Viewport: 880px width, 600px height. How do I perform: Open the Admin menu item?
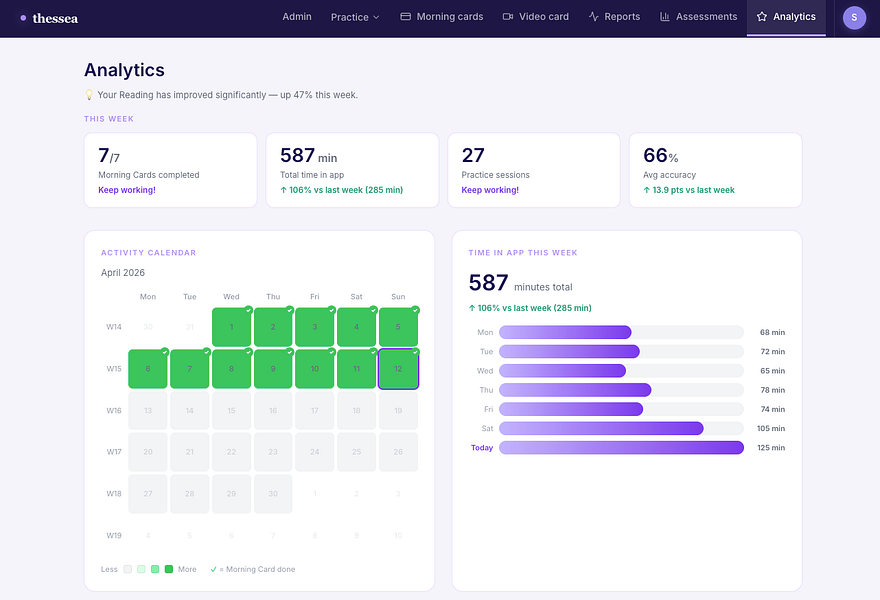297,17
